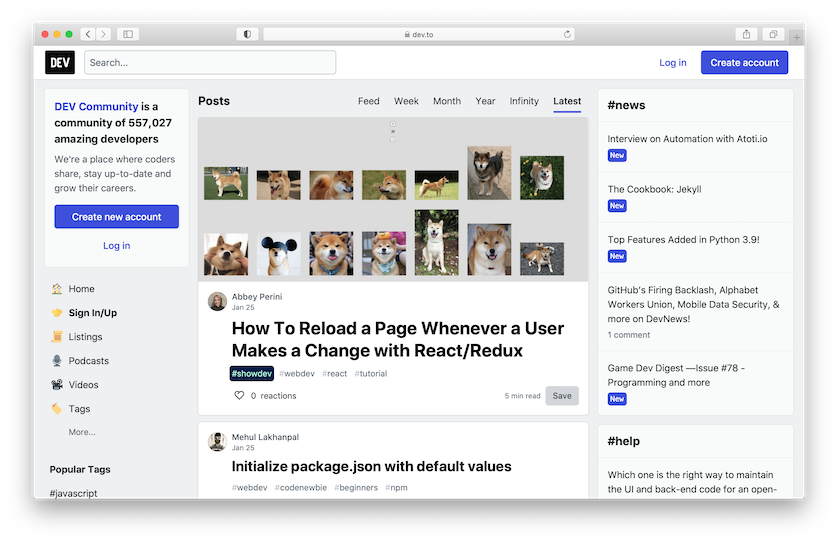The width and height of the screenshot is (838, 543).
Task: Click the 0 reactions text
Action: pyautogui.click(x=273, y=395)
